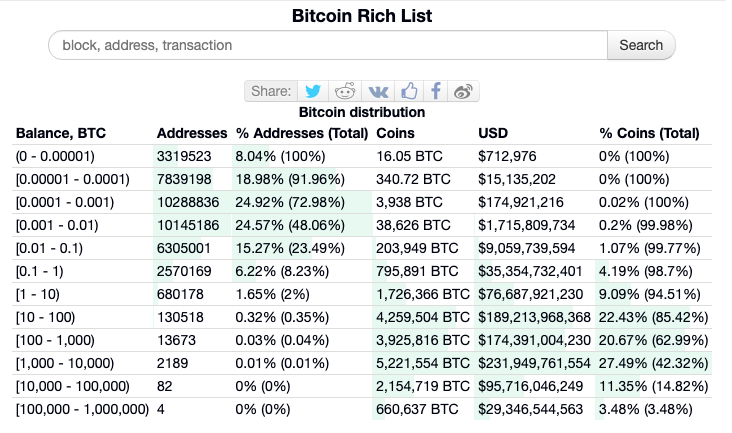
Task: Share the page on Twitter
Action: pos(313,91)
